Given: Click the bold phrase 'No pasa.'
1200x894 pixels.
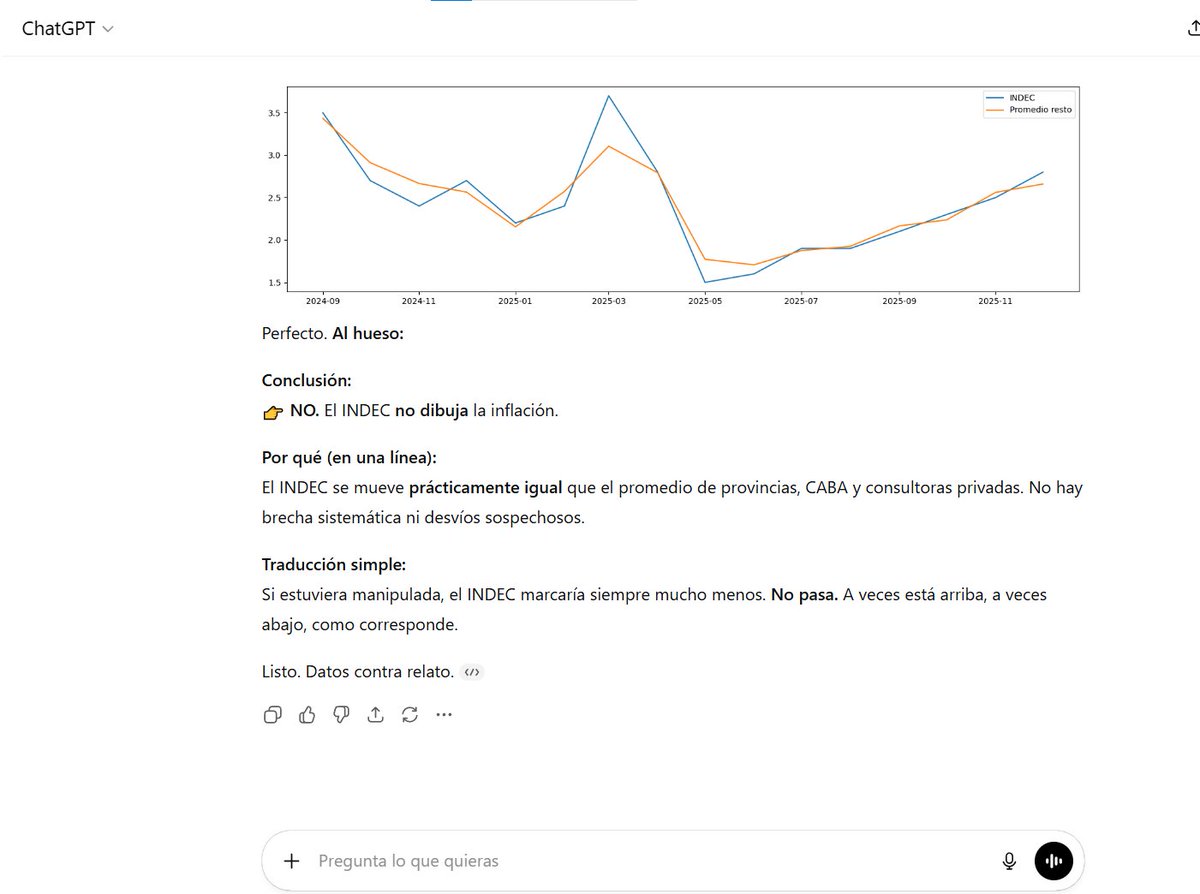Looking at the screenshot, I should pos(804,594).
